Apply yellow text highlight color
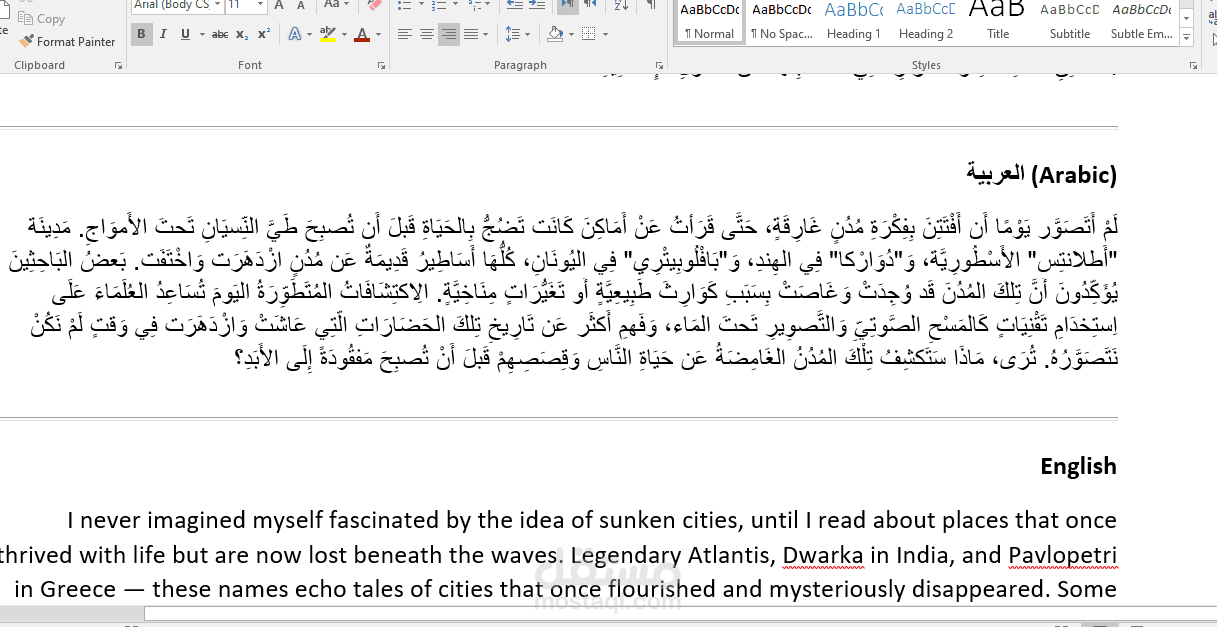Screen dimensions: 1217x627 (x=327, y=34)
